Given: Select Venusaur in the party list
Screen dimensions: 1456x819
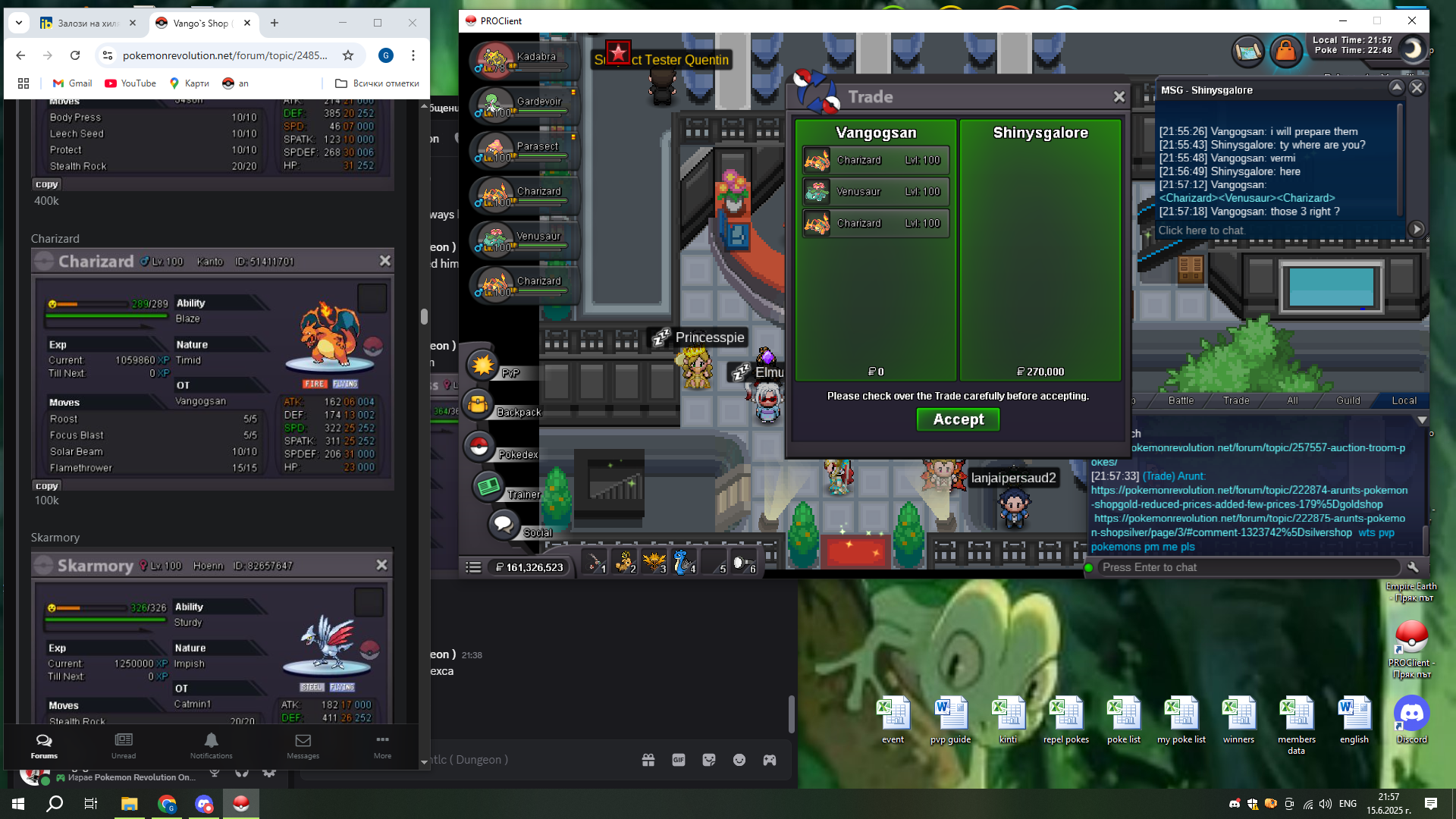Looking at the screenshot, I should (x=523, y=240).
